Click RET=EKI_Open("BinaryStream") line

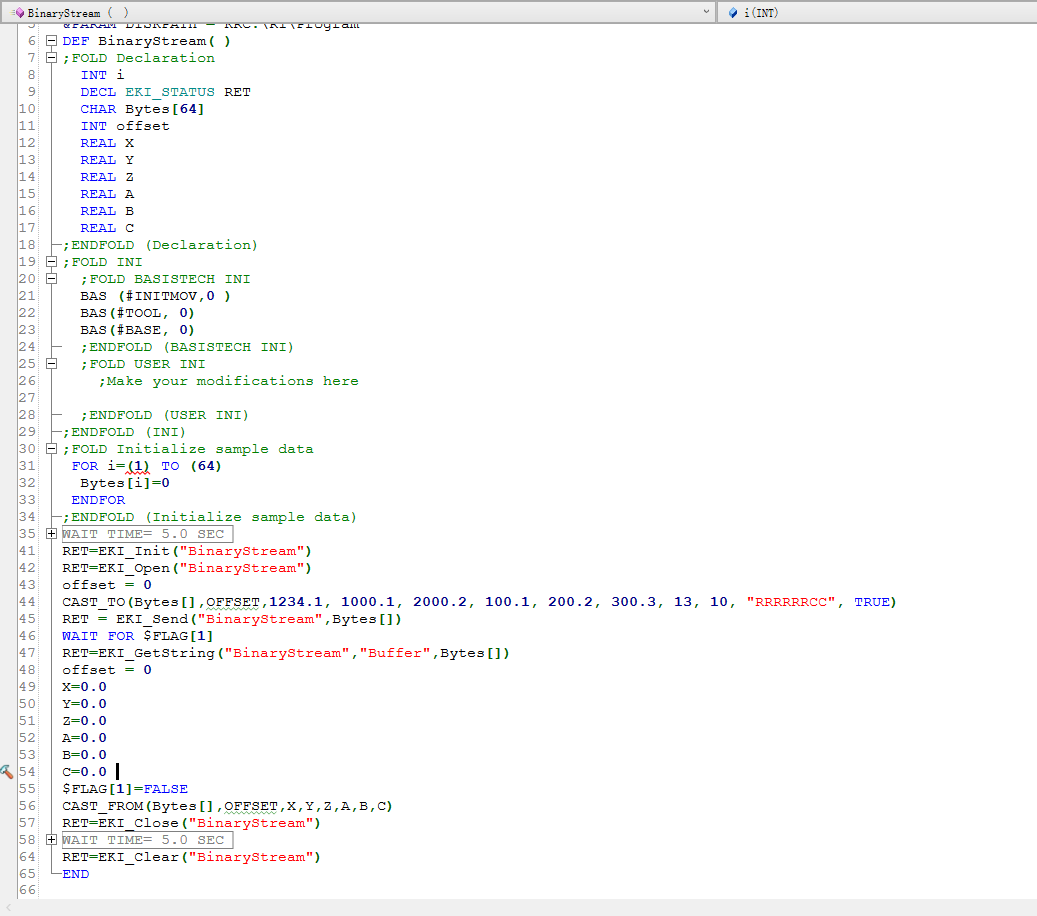187,568
